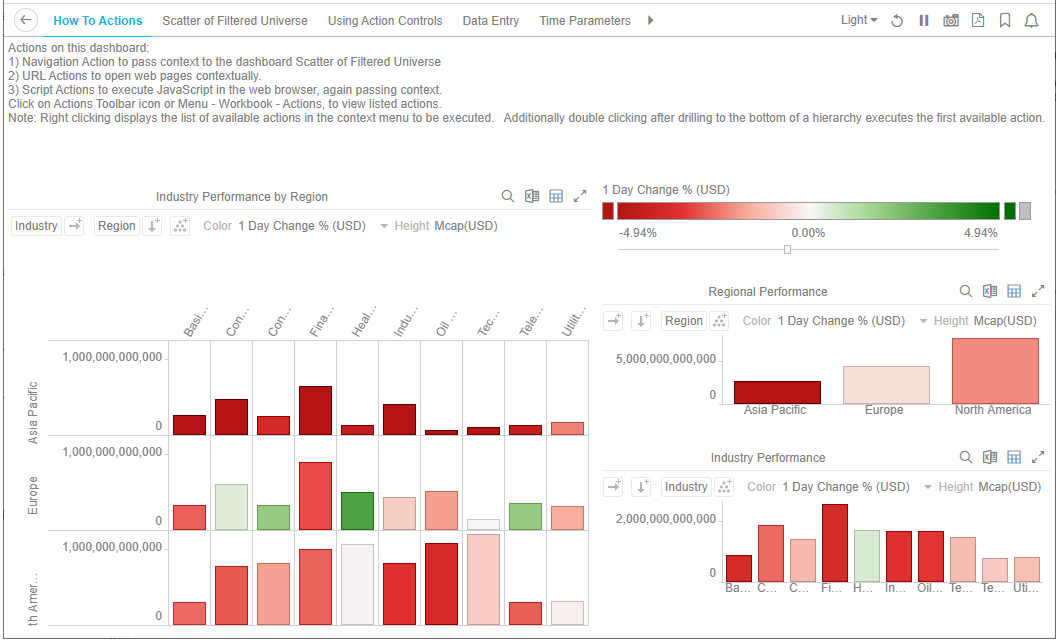Export dashboard using the PDF icon

coord(977,21)
